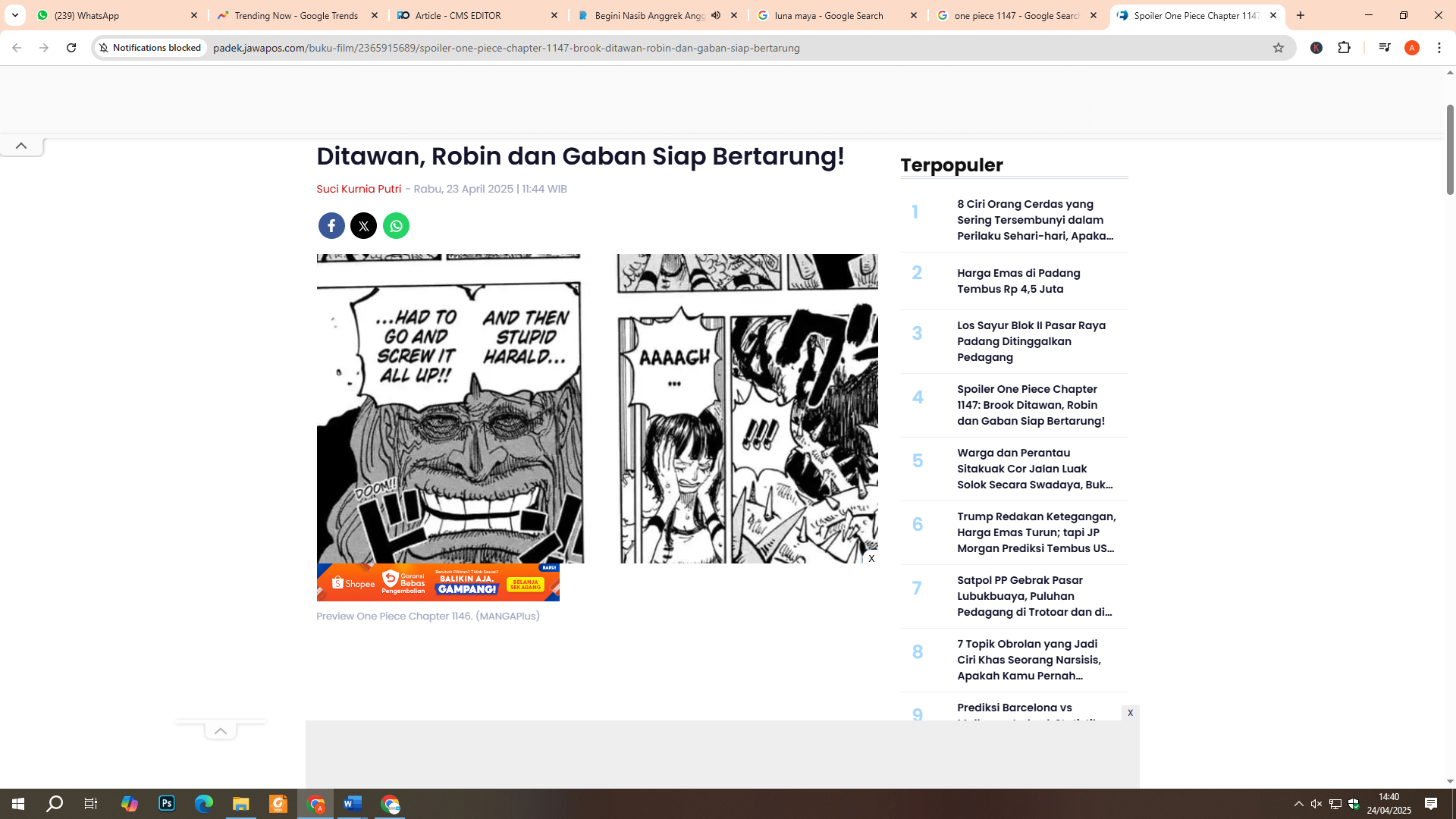Open the orange PDF app in taskbar
This screenshot has width=1456, height=819.
coord(278,804)
